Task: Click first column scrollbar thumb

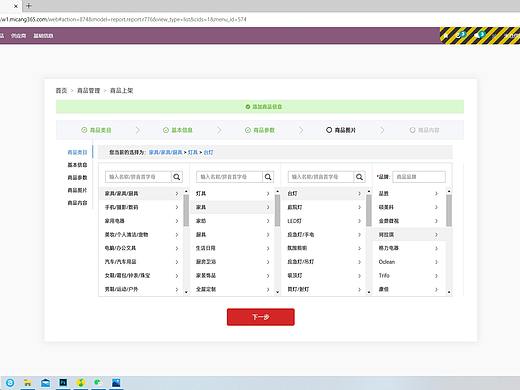Action: 186,210
